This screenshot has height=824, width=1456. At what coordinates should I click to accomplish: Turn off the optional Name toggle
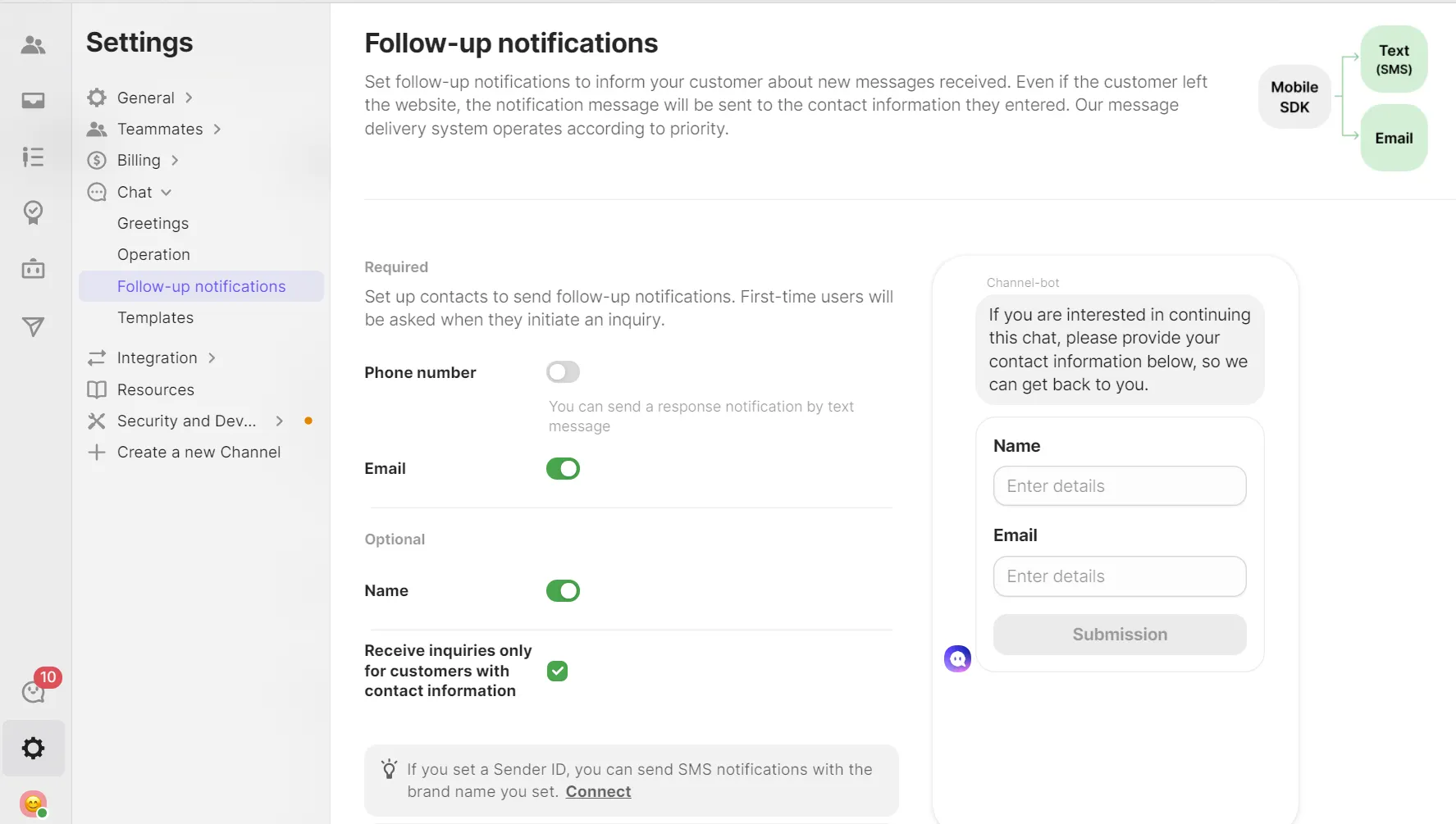tap(563, 591)
